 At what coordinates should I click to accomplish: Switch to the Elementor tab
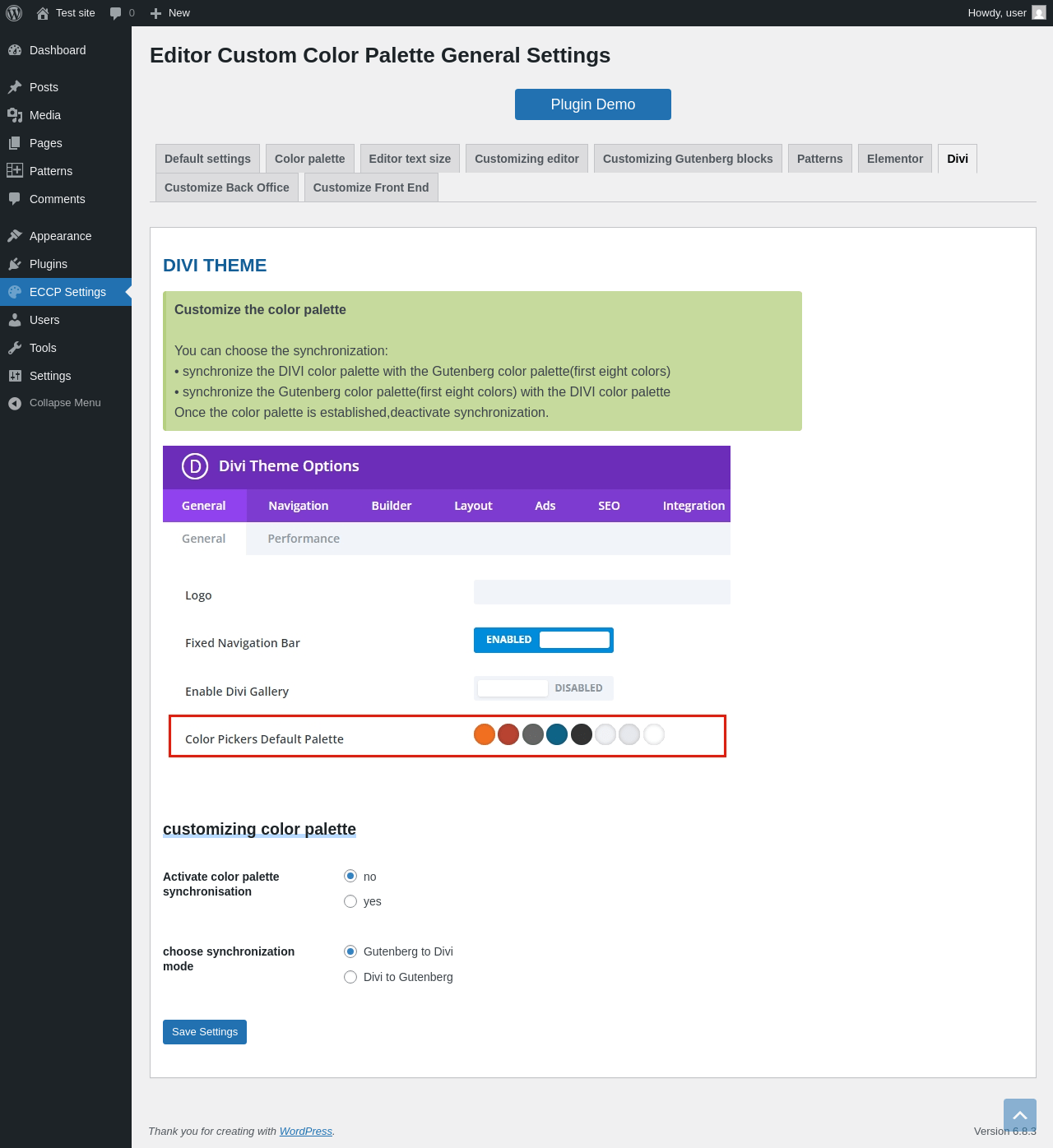pos(895,159)
